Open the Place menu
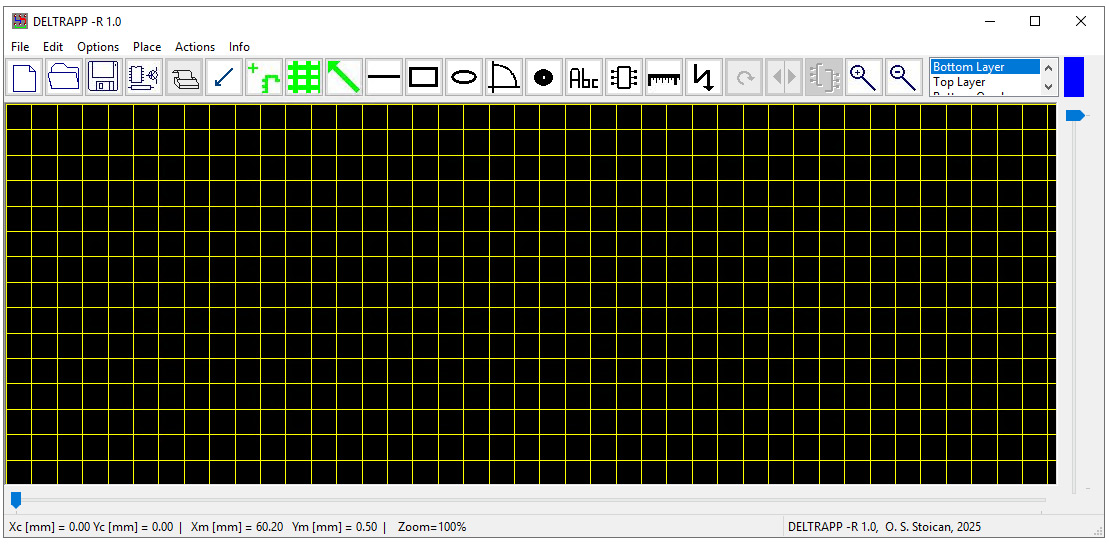Image resolution: width=1109 pixels, height=544 pixels. [147, 47]
